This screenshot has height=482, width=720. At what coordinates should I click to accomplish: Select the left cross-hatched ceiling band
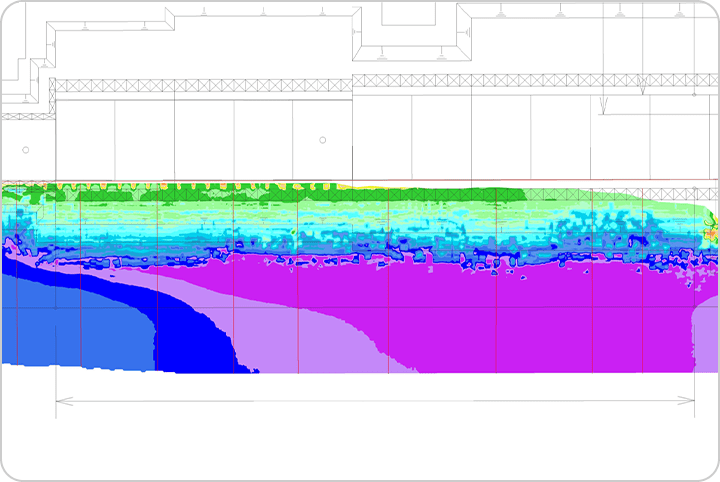(x=200, y=87)
